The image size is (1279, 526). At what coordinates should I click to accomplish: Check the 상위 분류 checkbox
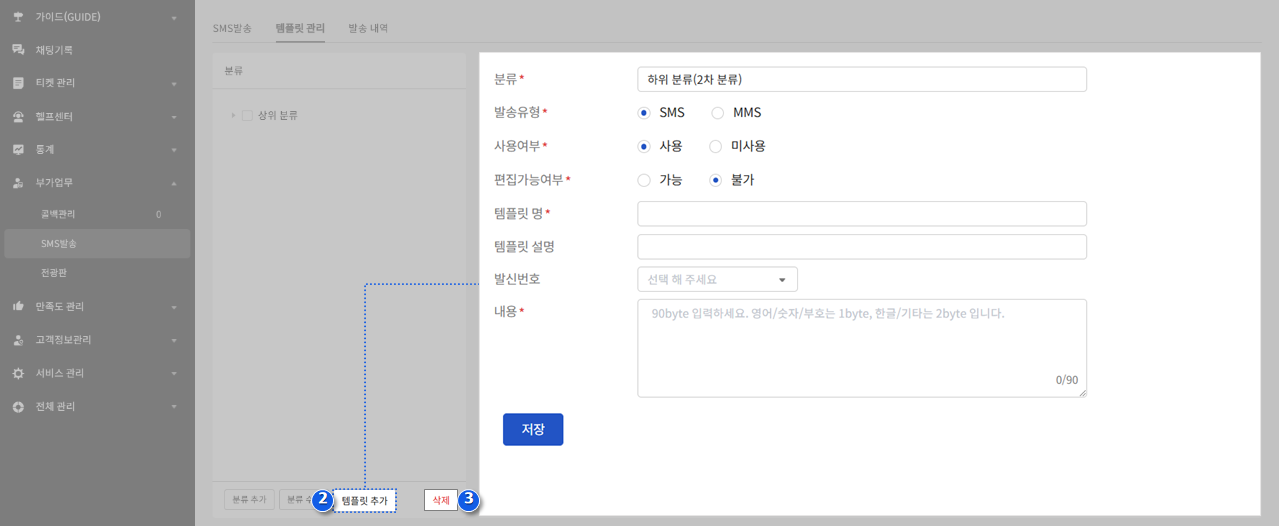pos(247,115)
